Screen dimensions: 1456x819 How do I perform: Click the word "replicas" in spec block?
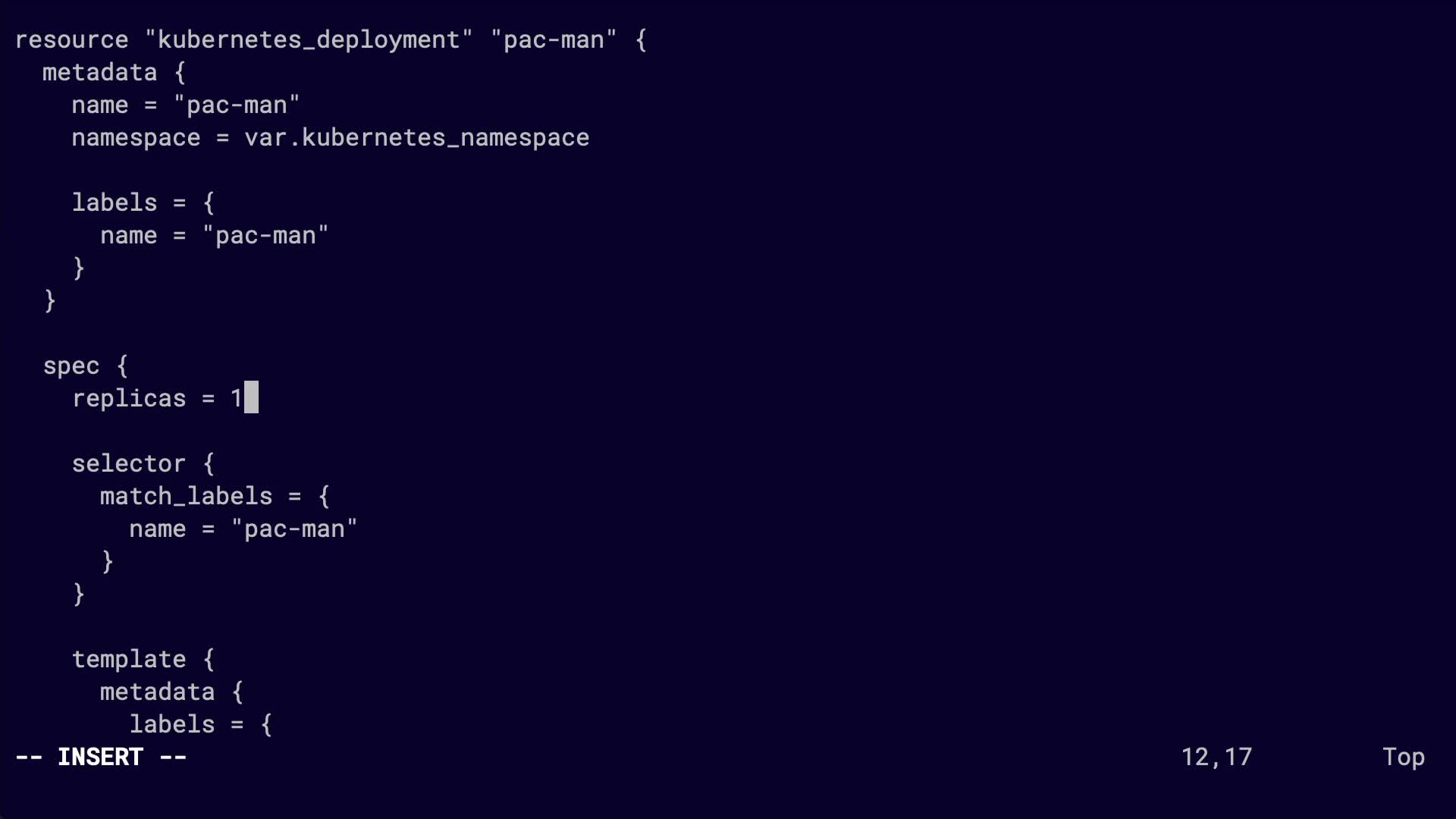tap(129, 398)
